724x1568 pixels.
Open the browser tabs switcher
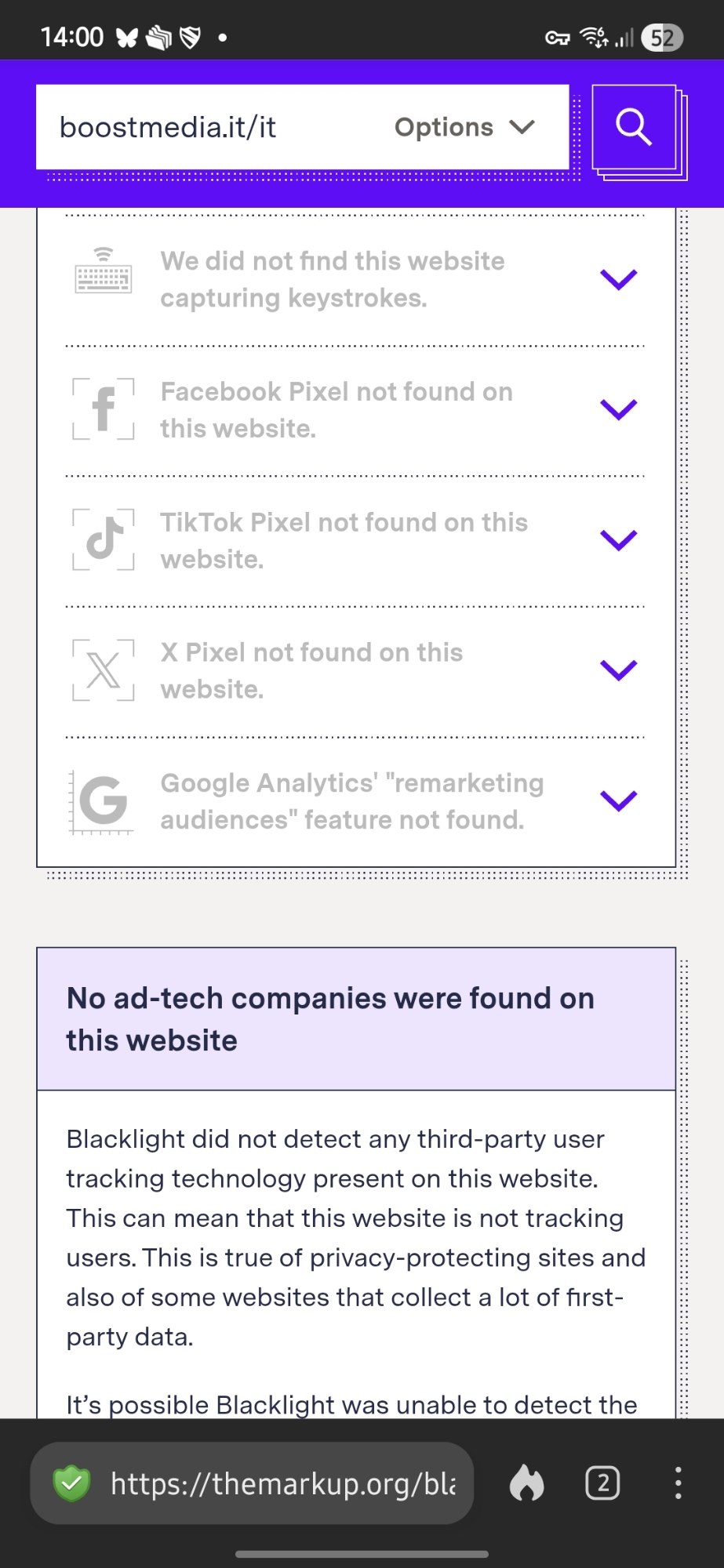click(x=602, y=1483)
